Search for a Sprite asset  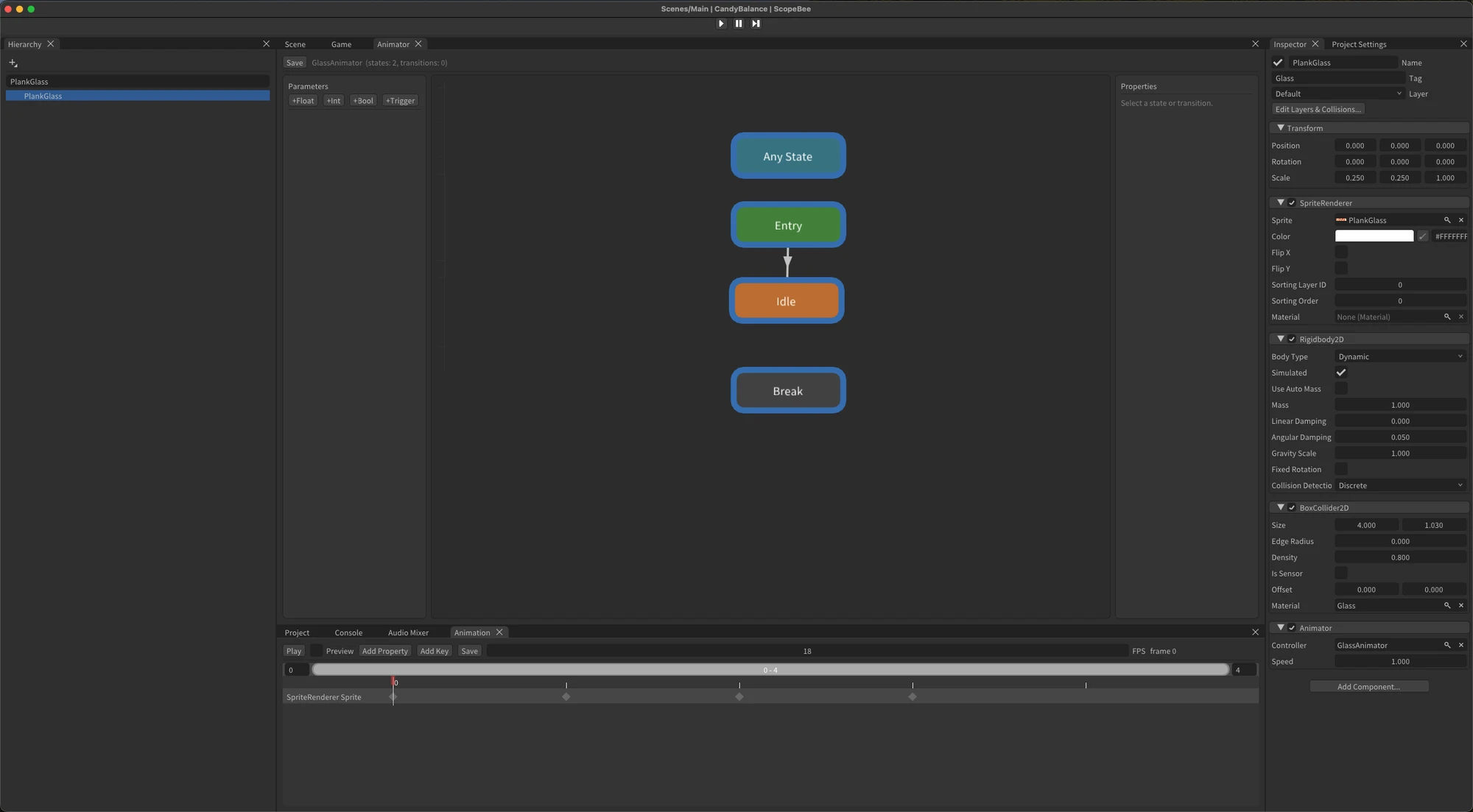(1447, 220)
